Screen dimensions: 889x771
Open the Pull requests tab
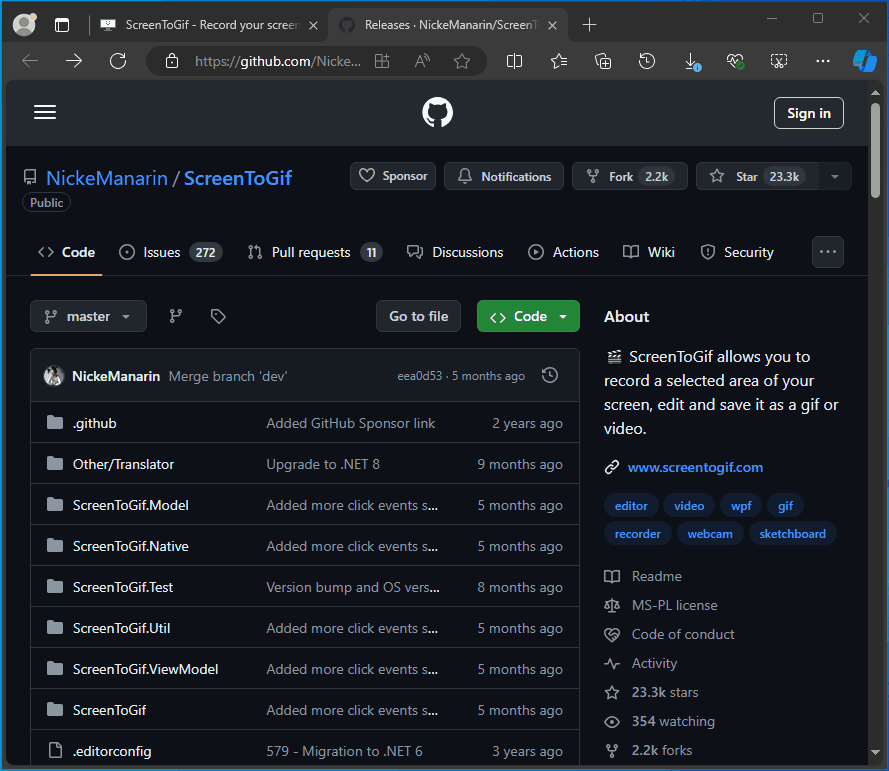point(315,252)
